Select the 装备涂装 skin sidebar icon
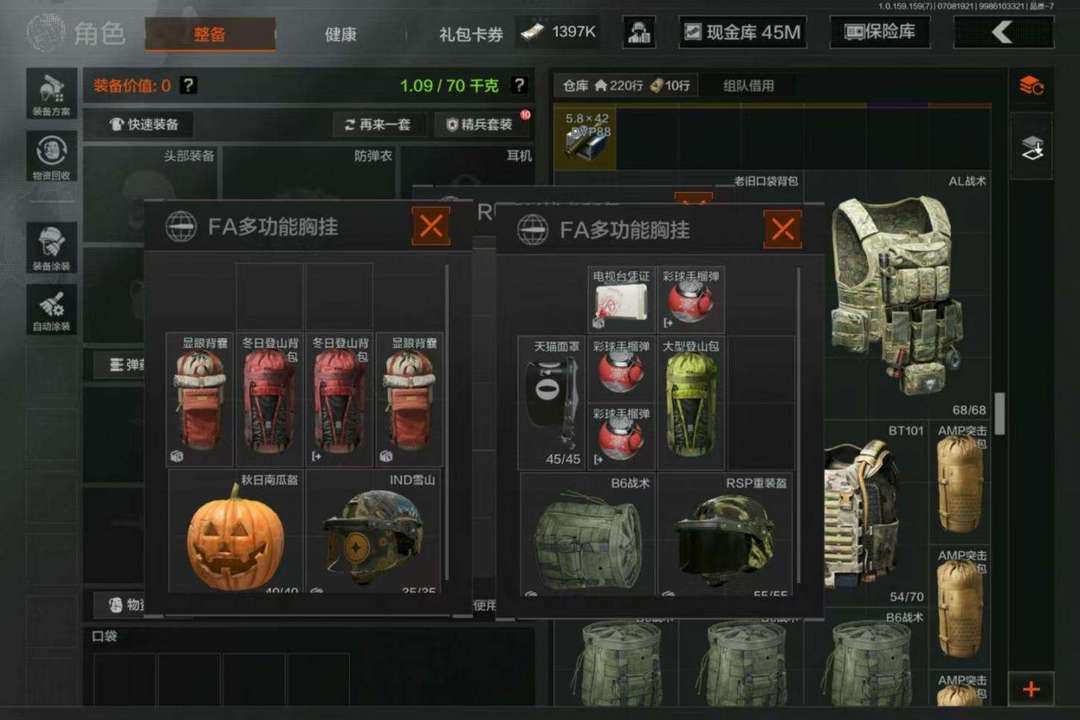The image size is (1080, 720). pyautogui.click(x=52, y=247)
